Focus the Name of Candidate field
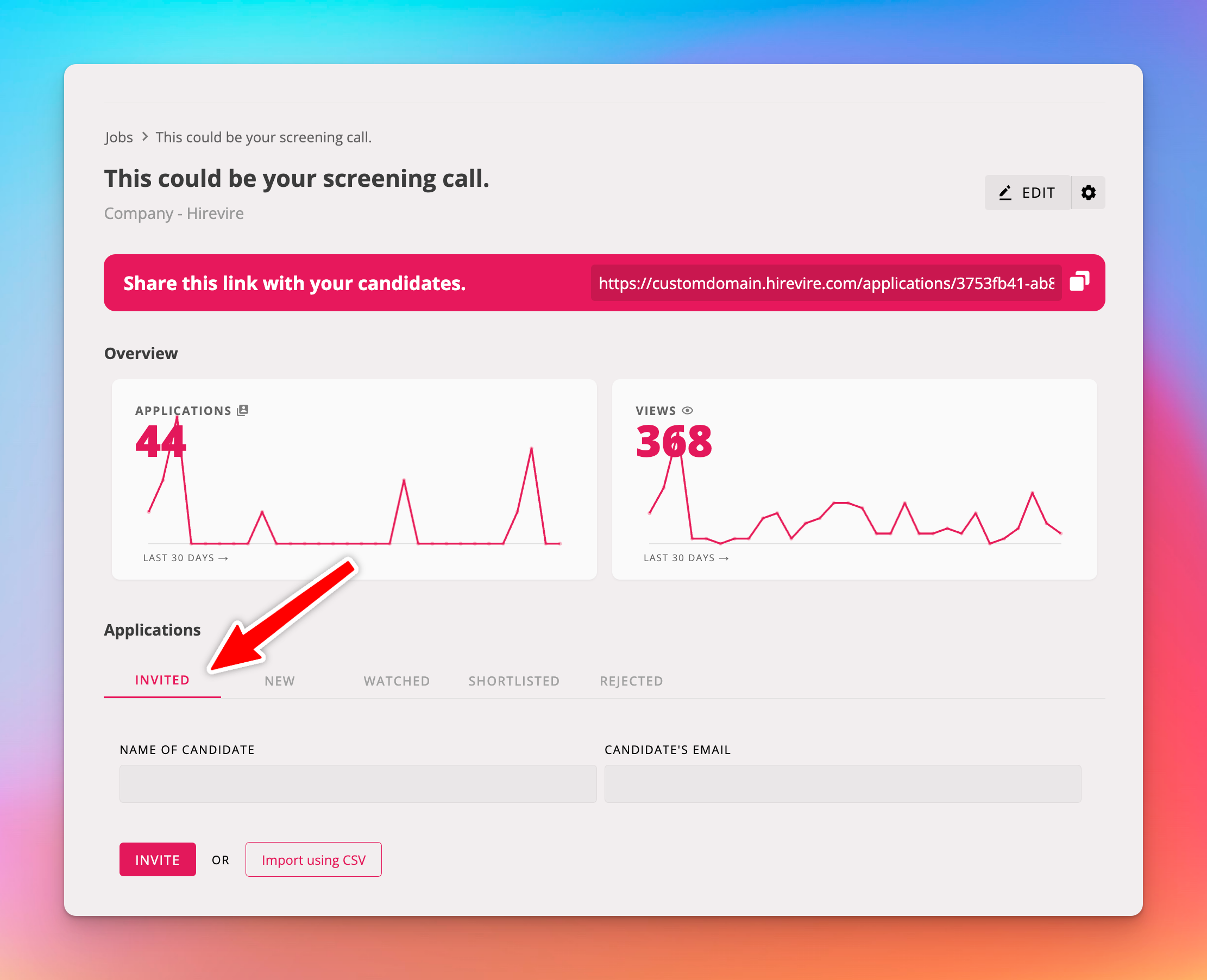This screenshot has width=1207, height=980. click(x=357, y=783)
